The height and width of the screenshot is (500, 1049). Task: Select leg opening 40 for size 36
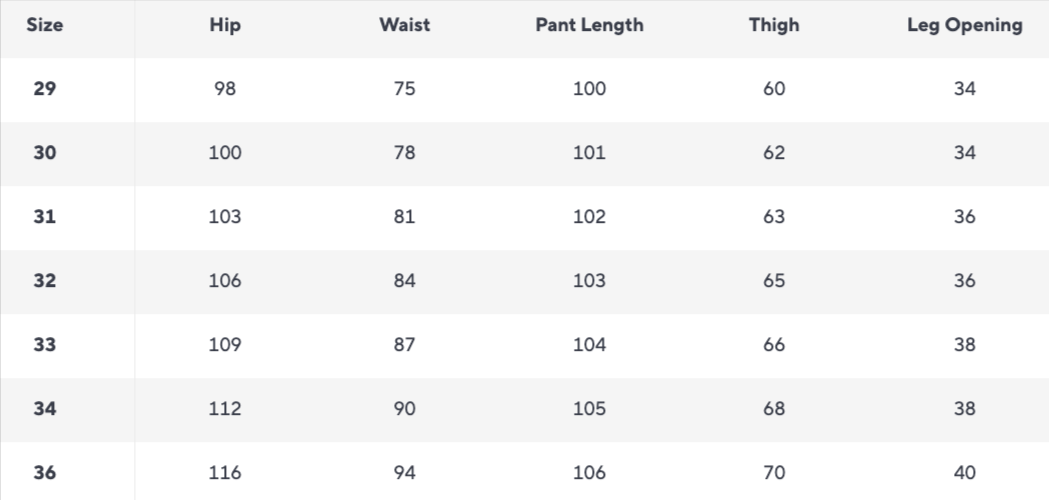tap(964, 473)
